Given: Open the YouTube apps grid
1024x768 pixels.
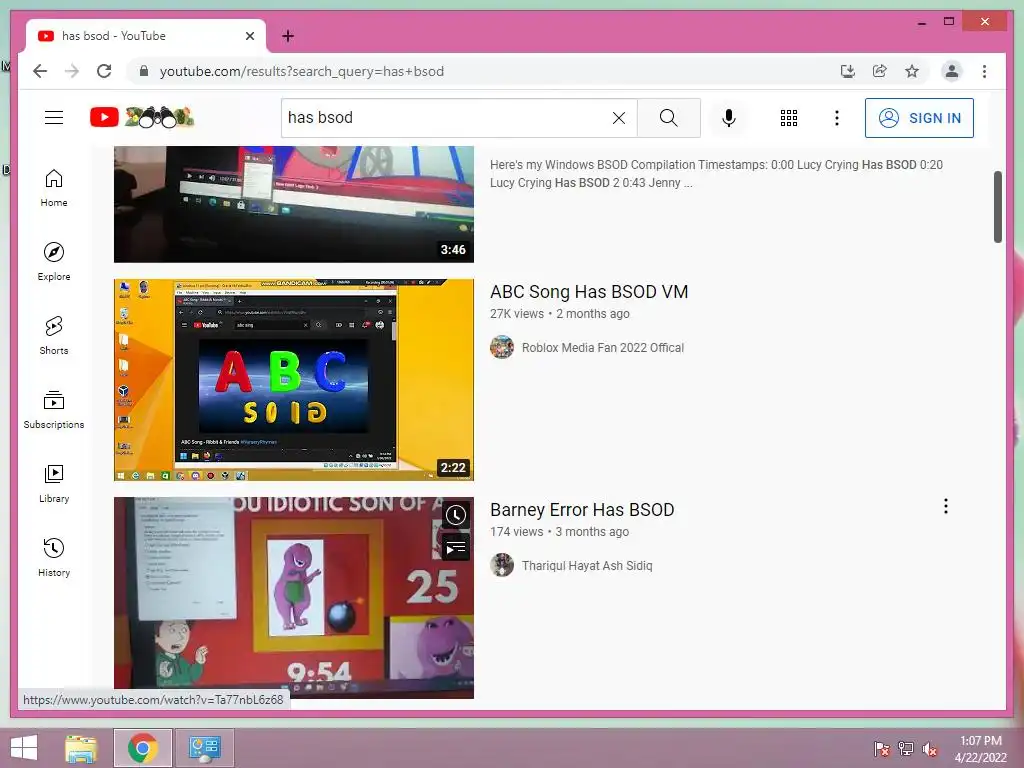Looking at the screenshot, I should 788,118.
